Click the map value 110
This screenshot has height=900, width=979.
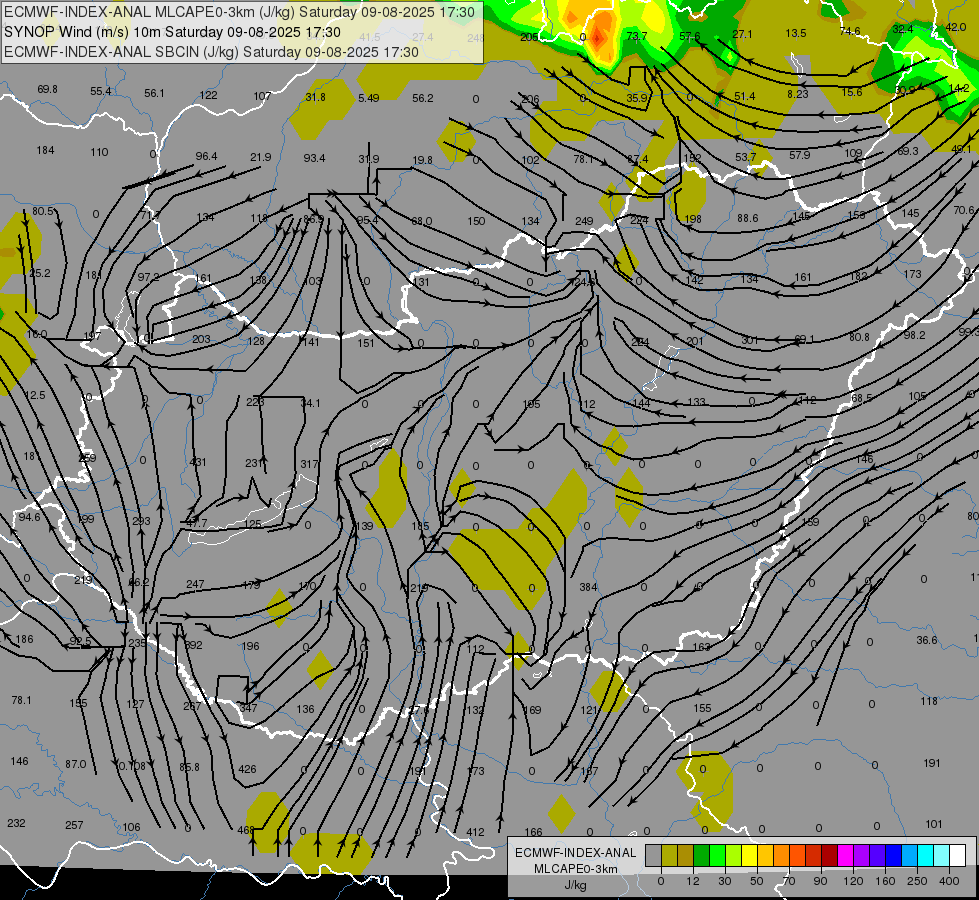click(99, 152)
